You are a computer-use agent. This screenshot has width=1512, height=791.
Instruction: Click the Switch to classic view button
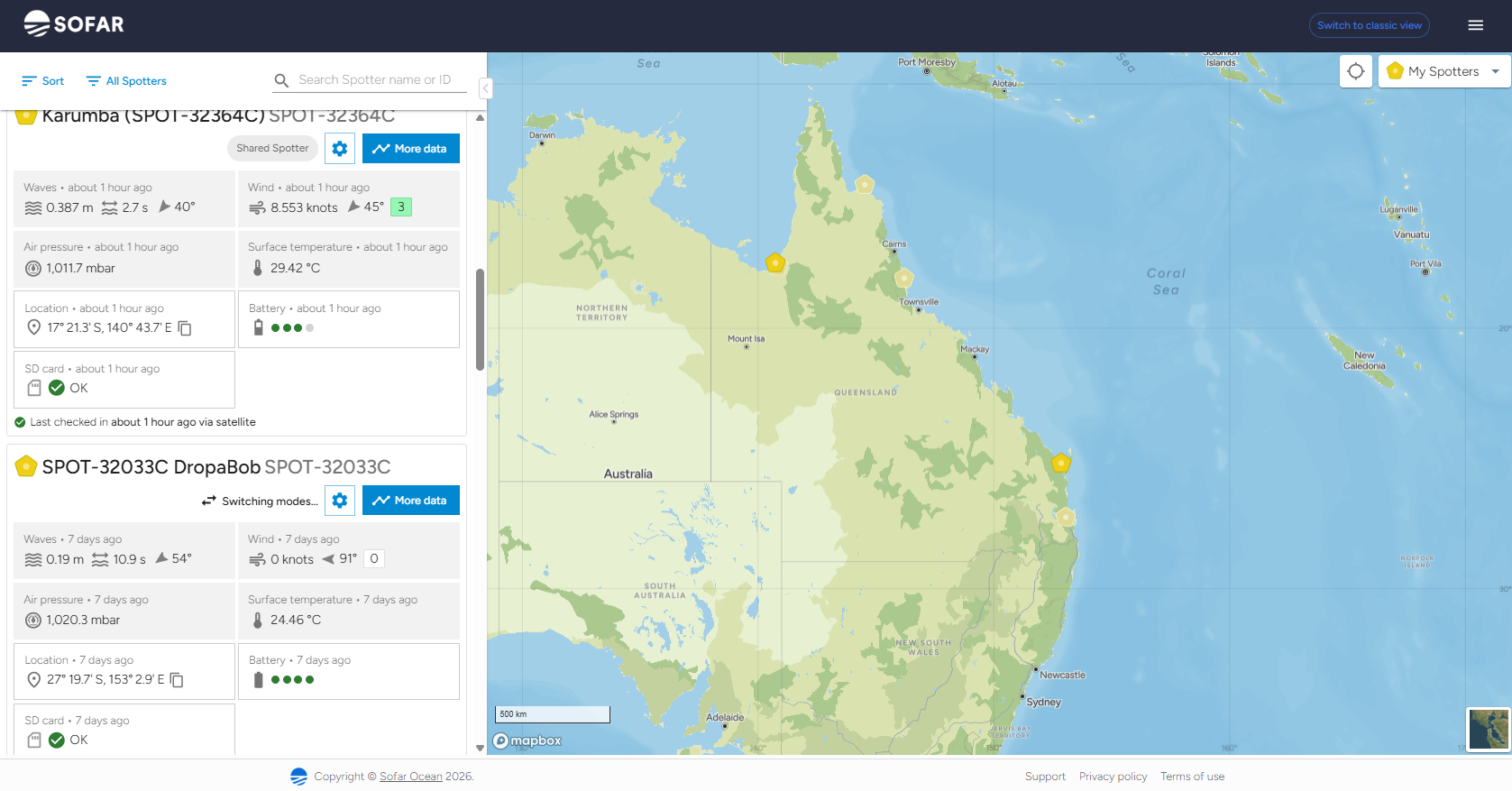pos(1369,25)
